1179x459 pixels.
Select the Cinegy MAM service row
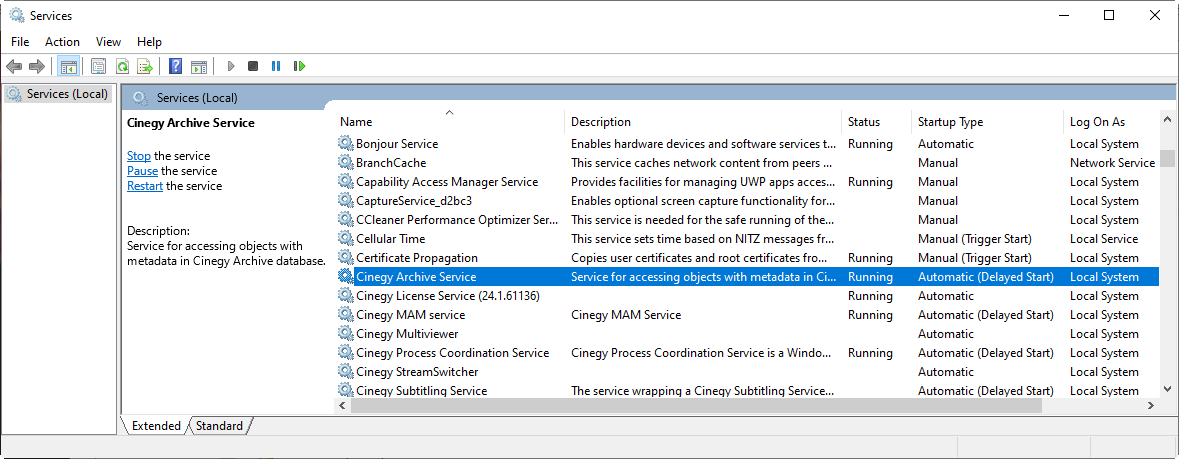click(747, 315)
